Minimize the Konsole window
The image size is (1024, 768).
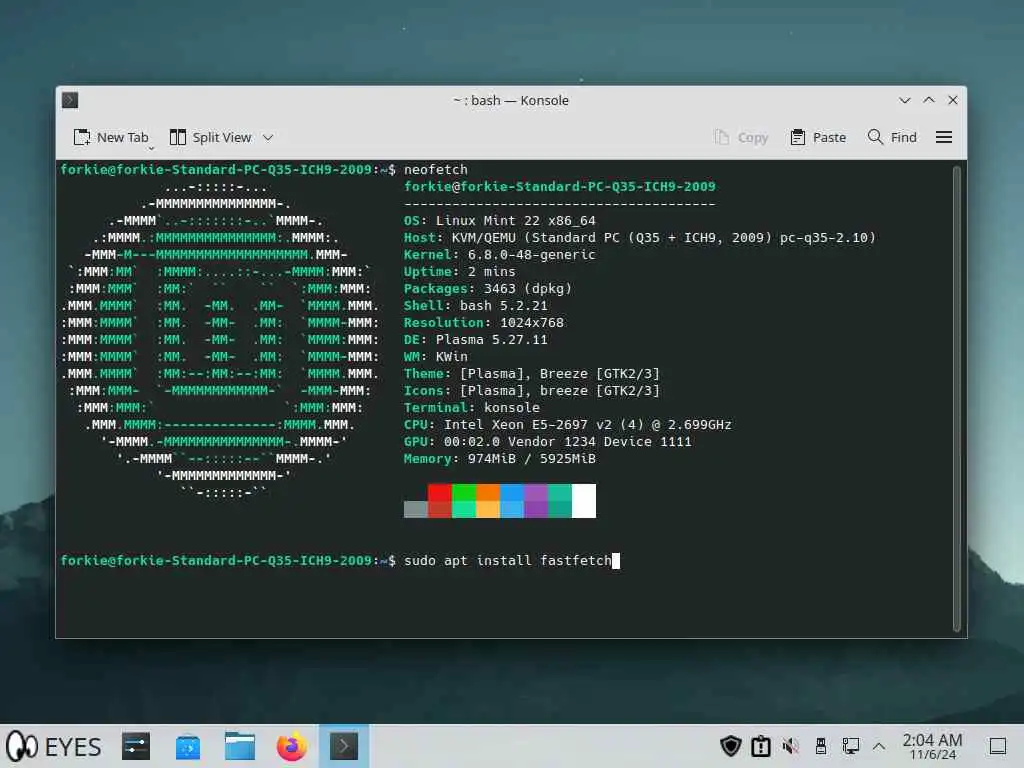click(x=904, y=100)
